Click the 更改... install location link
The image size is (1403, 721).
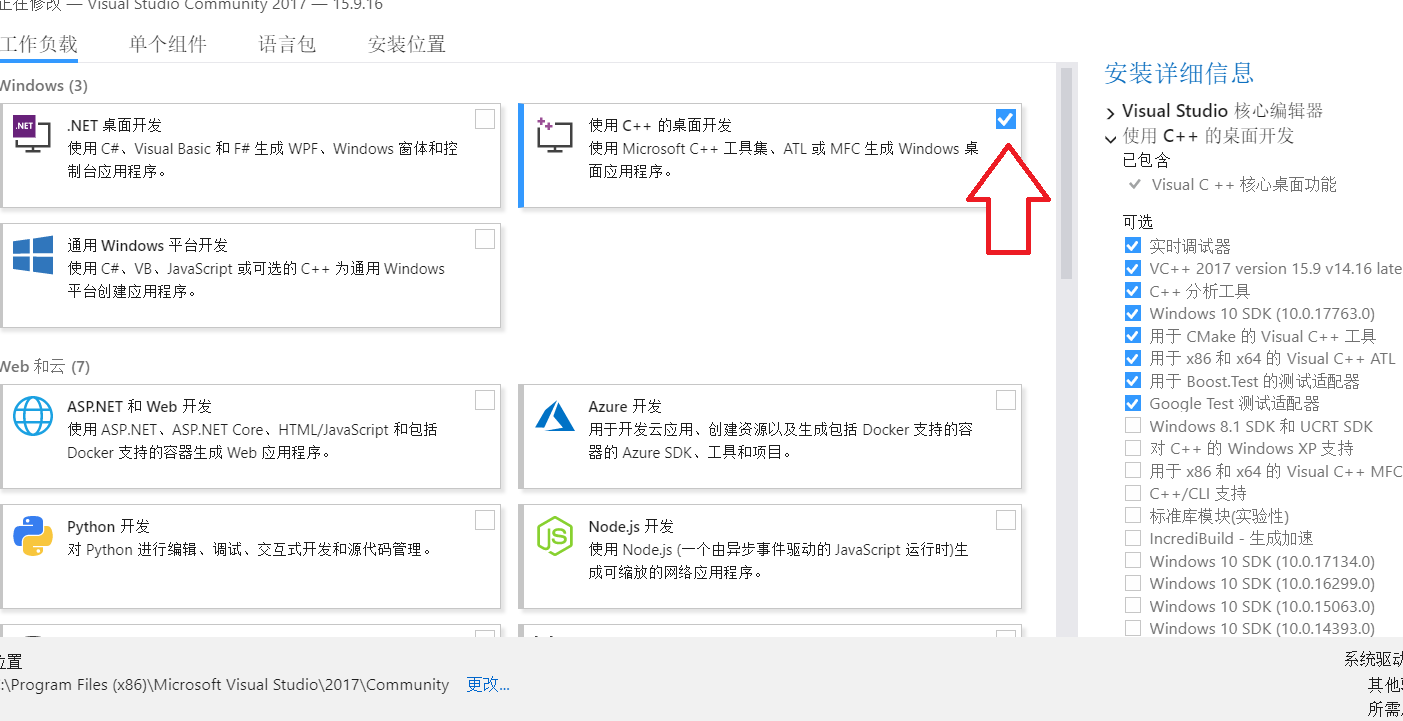[488, 685]
